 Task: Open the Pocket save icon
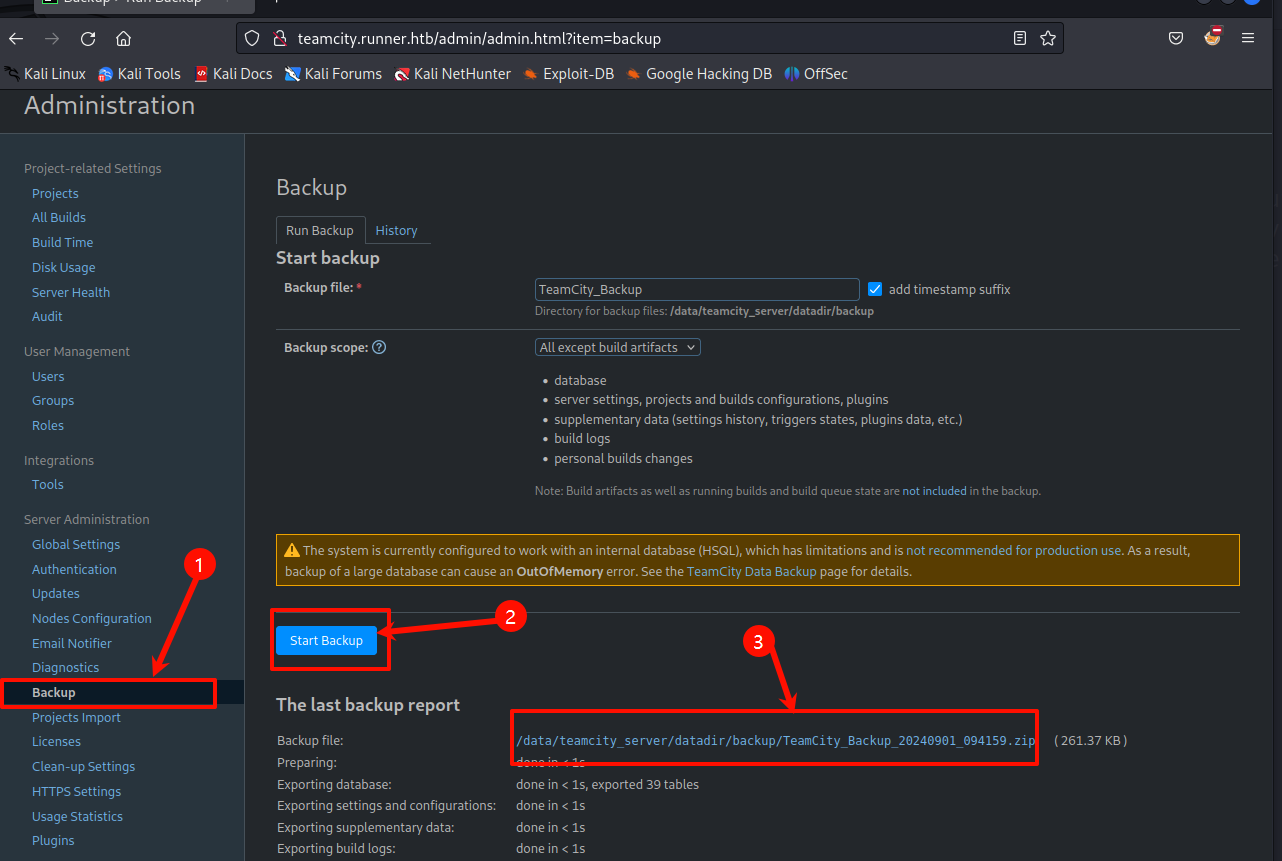pos(1176,38)
